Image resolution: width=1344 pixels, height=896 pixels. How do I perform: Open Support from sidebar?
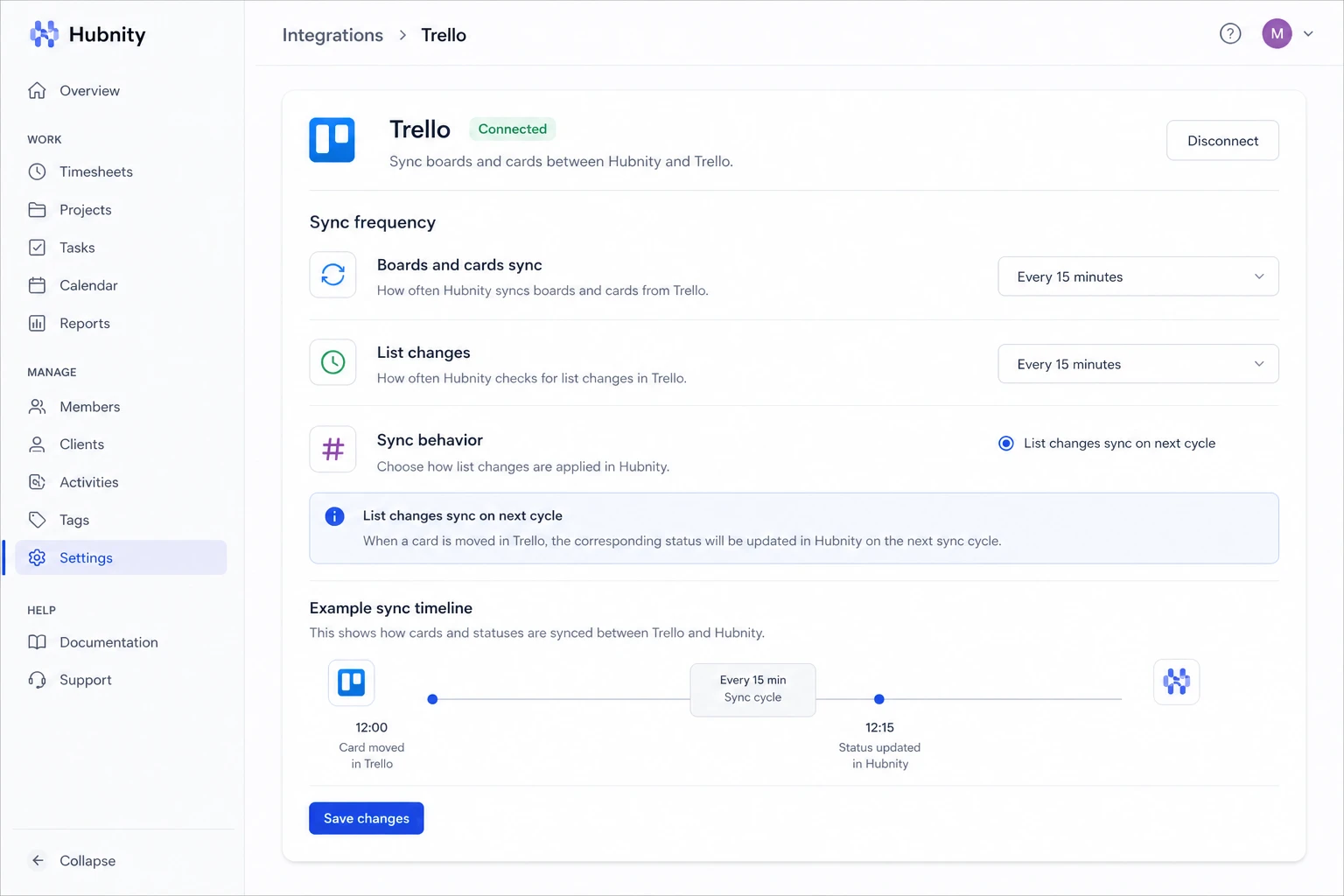(x=120, y=680)
